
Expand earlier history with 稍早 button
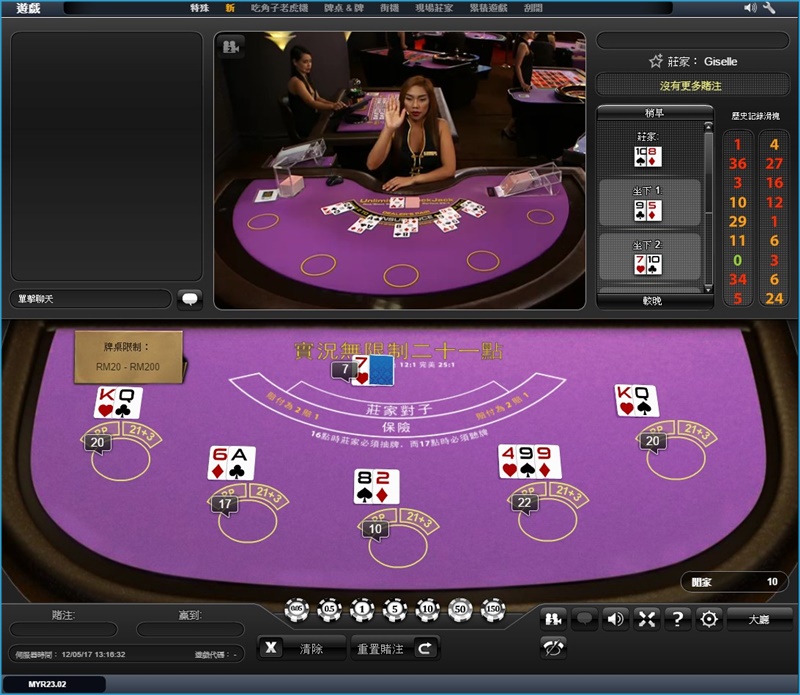(x=654, y=113)
